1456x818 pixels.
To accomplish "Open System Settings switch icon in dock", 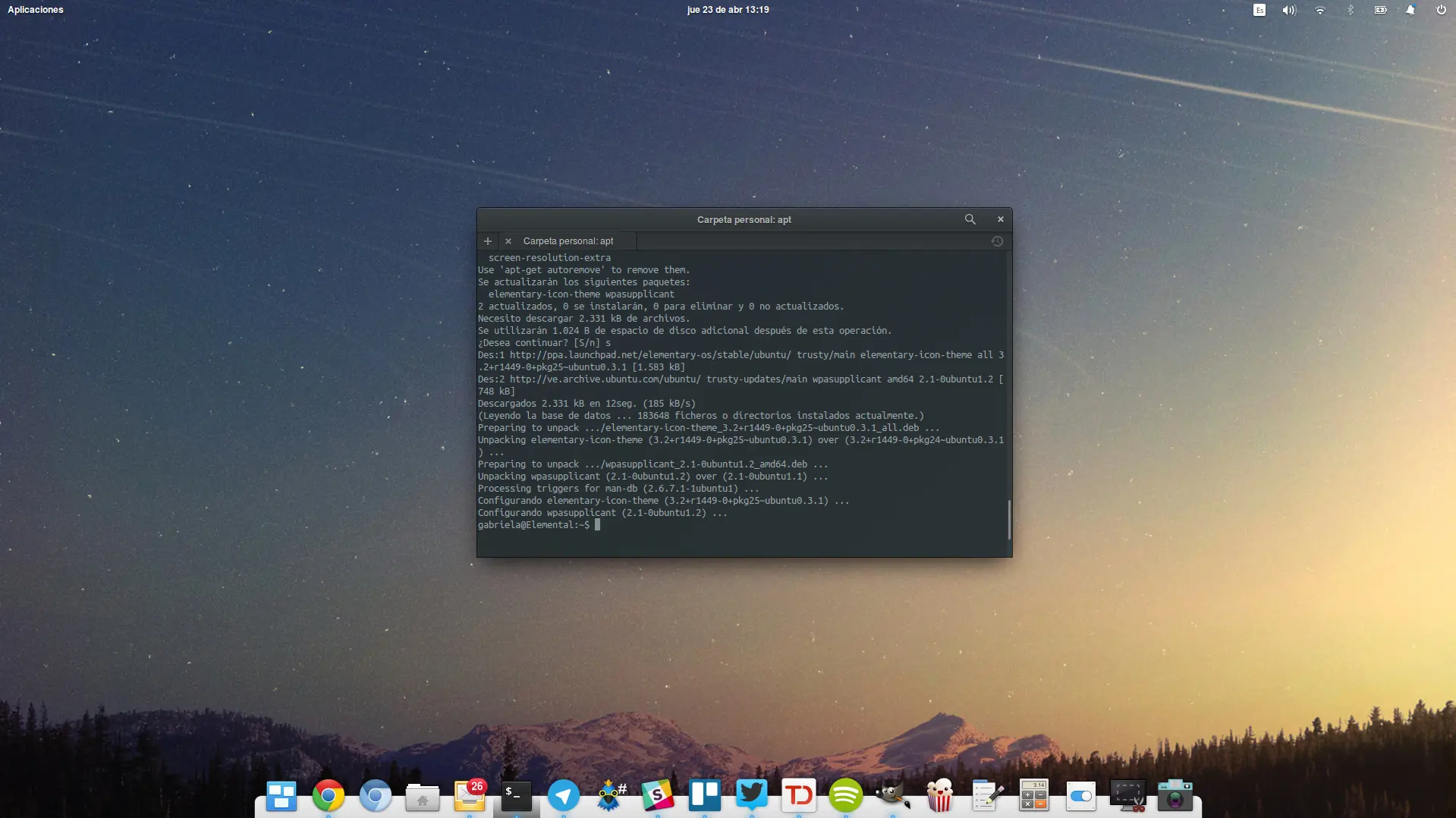I will (1081, 796).
